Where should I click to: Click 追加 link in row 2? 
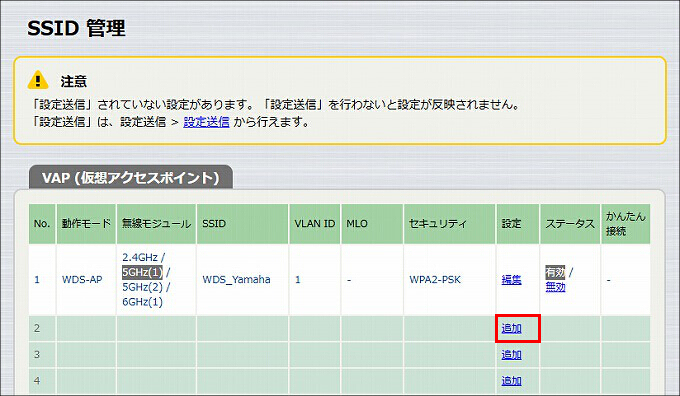(x=511, y=328)
